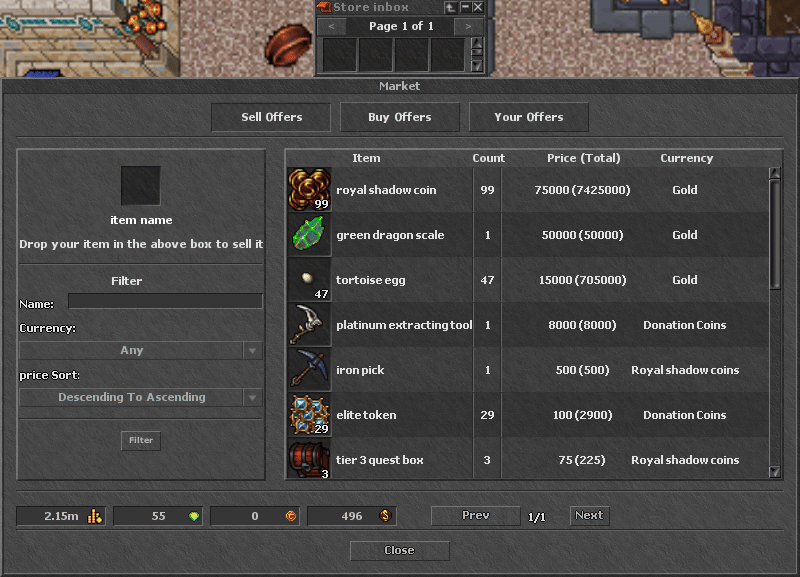Select the elite token stack icon

pos(309,414)
